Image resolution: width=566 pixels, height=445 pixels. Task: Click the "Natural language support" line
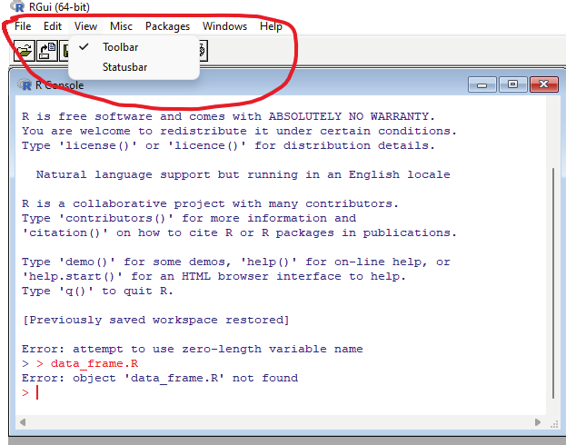243,175
